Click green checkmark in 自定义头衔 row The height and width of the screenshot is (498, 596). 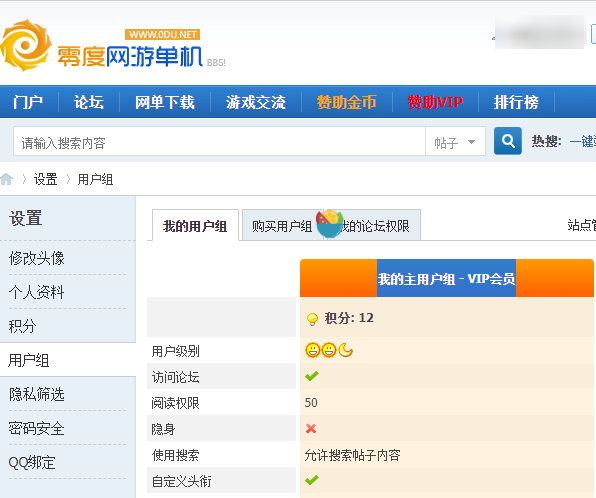pyautogui.click(x=312, y=480)
